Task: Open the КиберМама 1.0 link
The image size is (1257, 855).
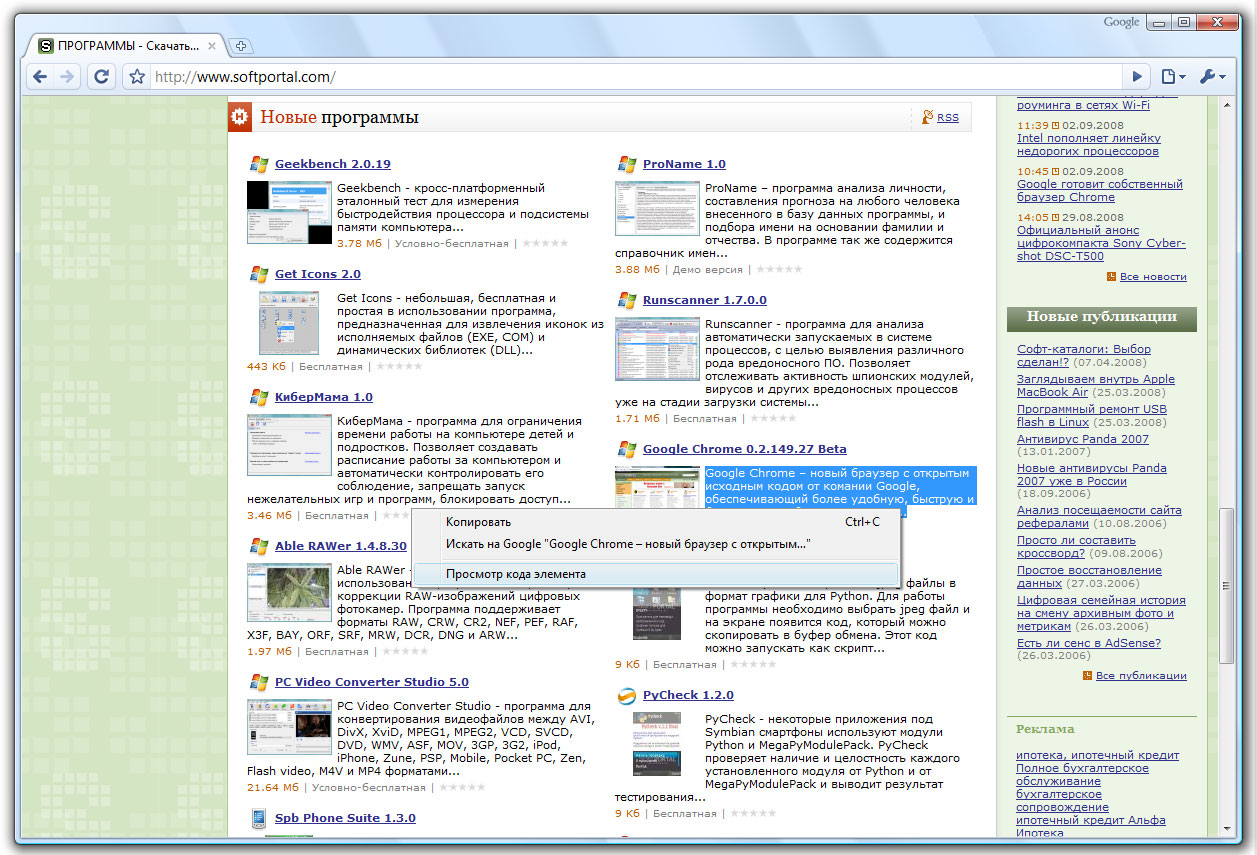Action: pos(324,397)
